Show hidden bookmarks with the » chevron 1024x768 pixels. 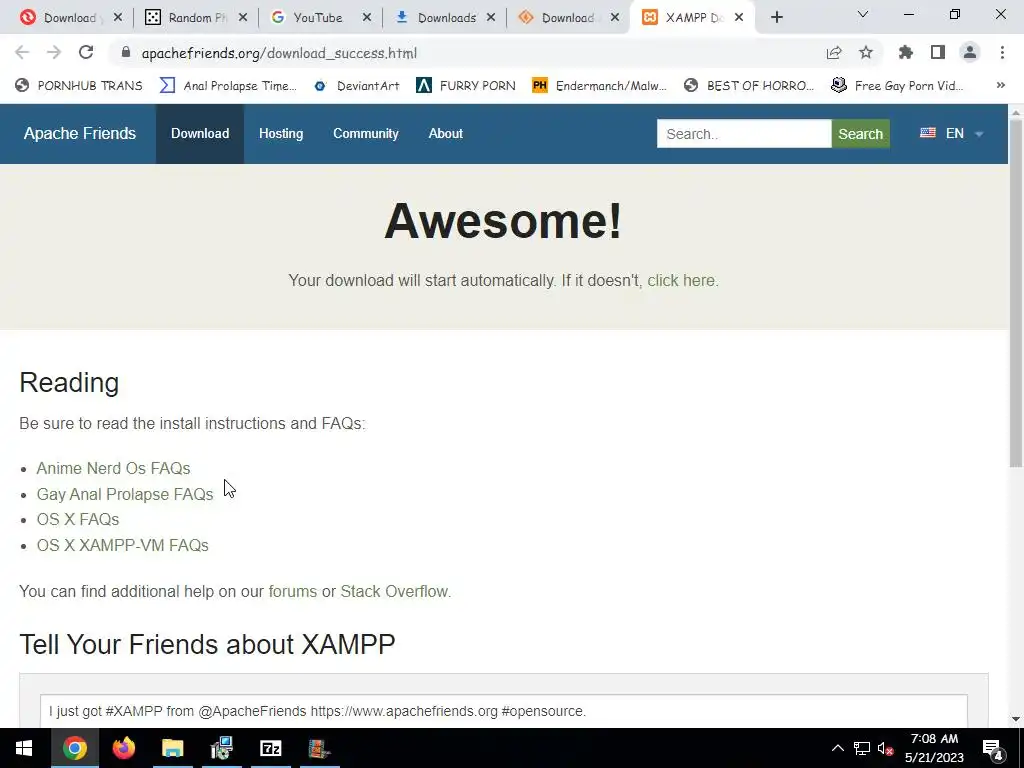(1000, 86)
